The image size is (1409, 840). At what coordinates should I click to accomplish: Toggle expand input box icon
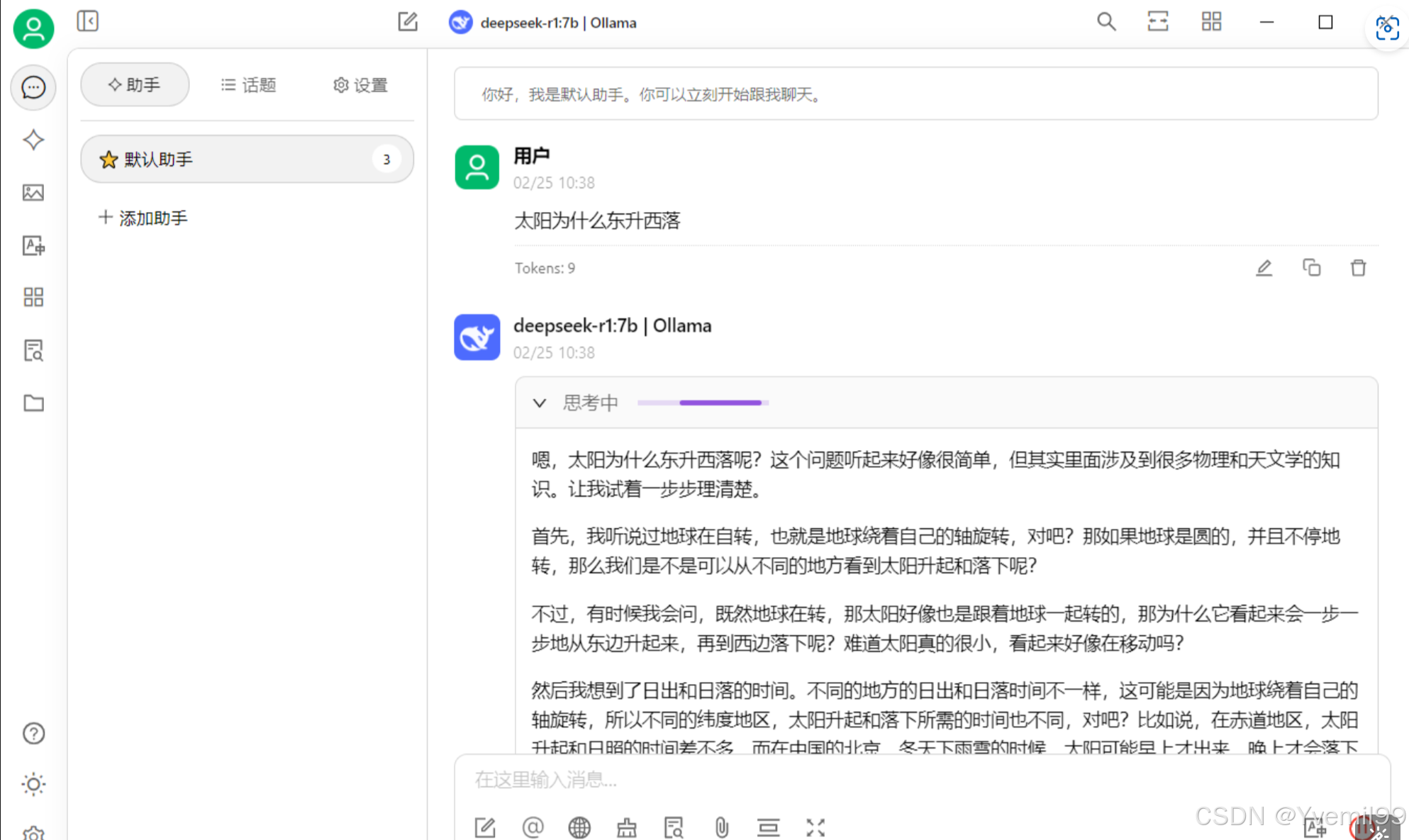815,827
